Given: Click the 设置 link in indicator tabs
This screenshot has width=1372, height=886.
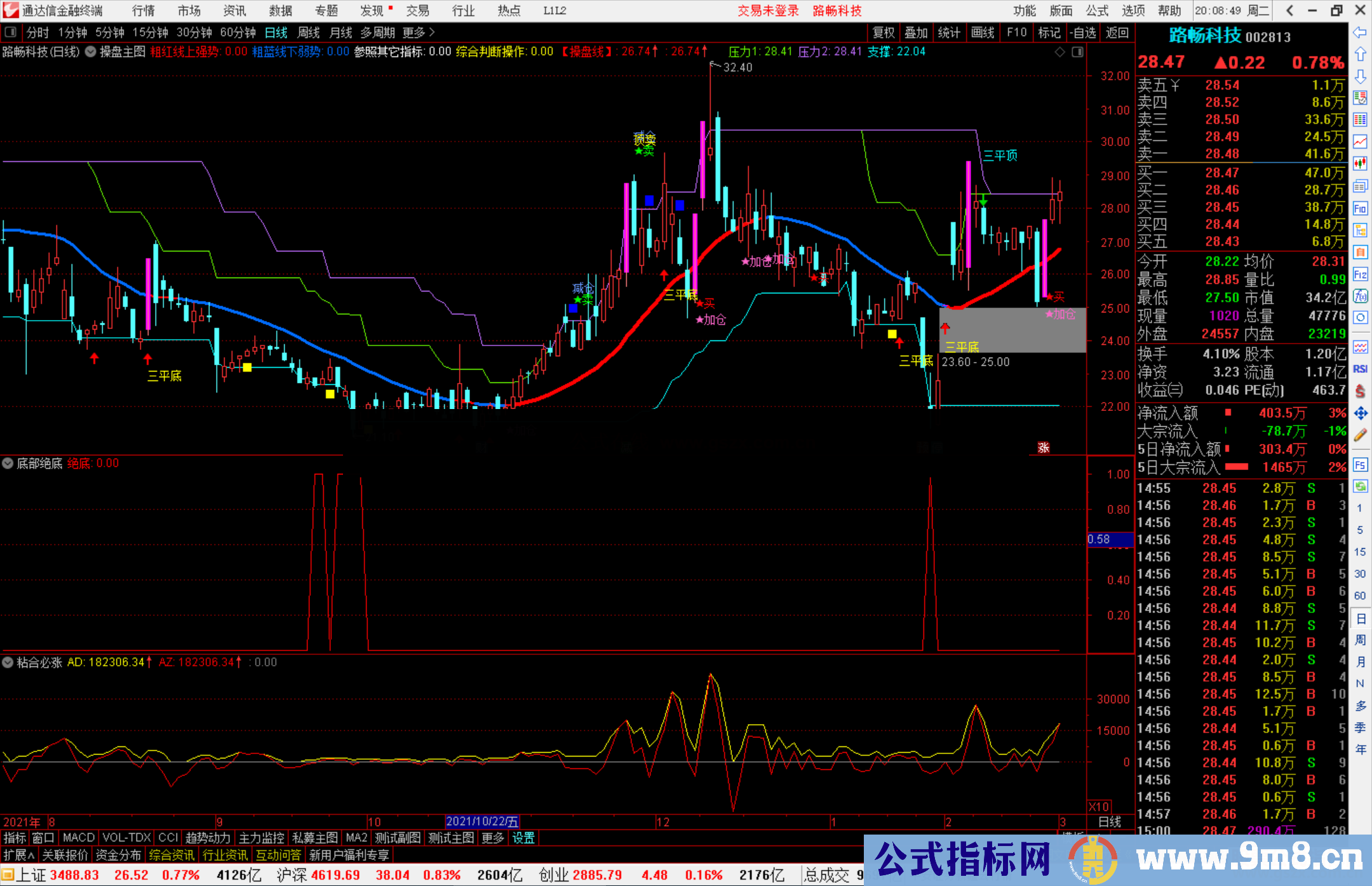Looking at the screenshot, I should (x=523, y=838).
